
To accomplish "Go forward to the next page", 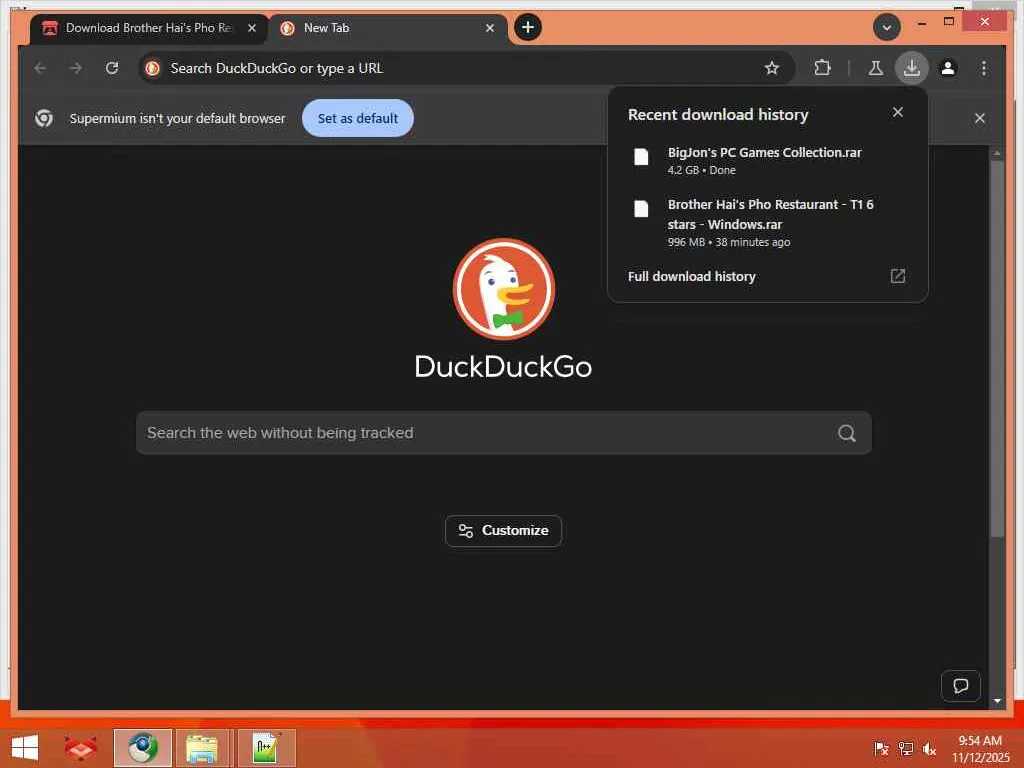I will [x=76, y=68].
